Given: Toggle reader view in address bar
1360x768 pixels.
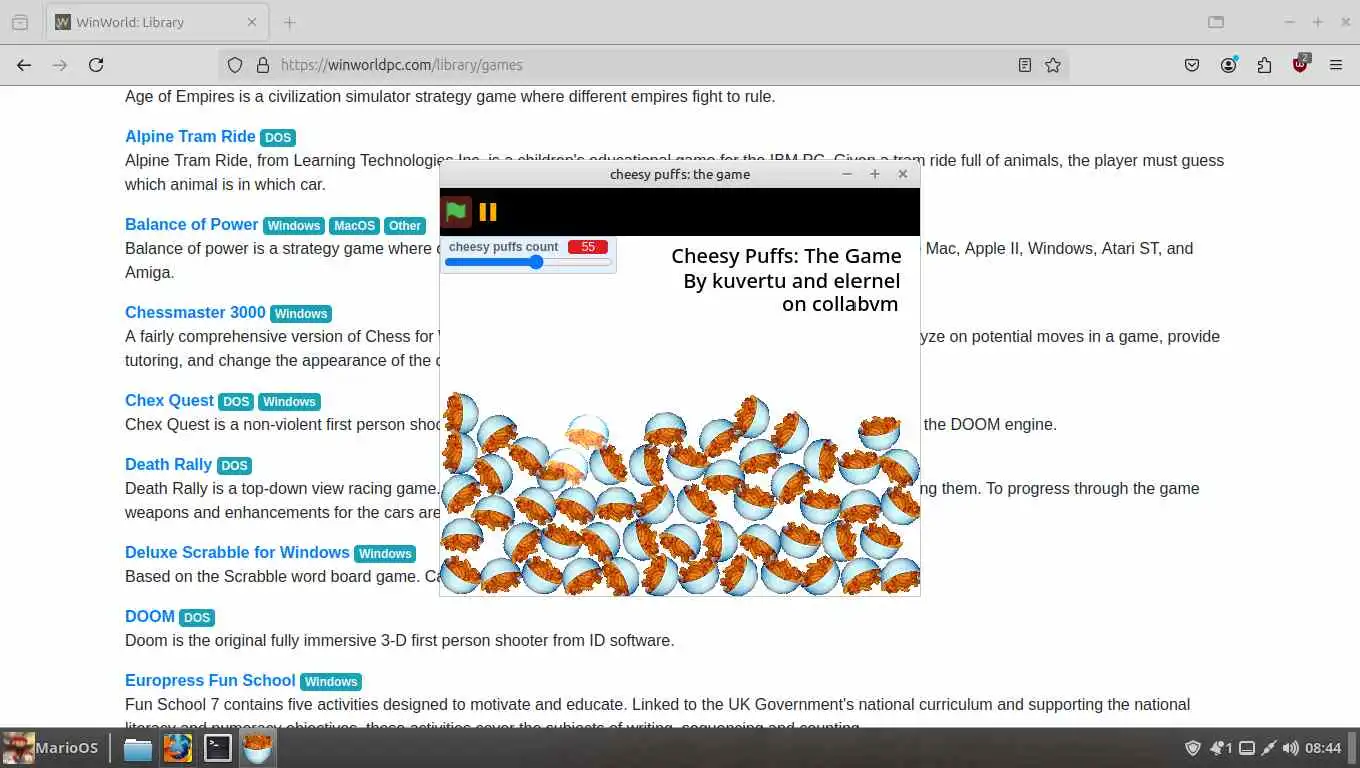Looking at the screenshot, I should 1025,65.
